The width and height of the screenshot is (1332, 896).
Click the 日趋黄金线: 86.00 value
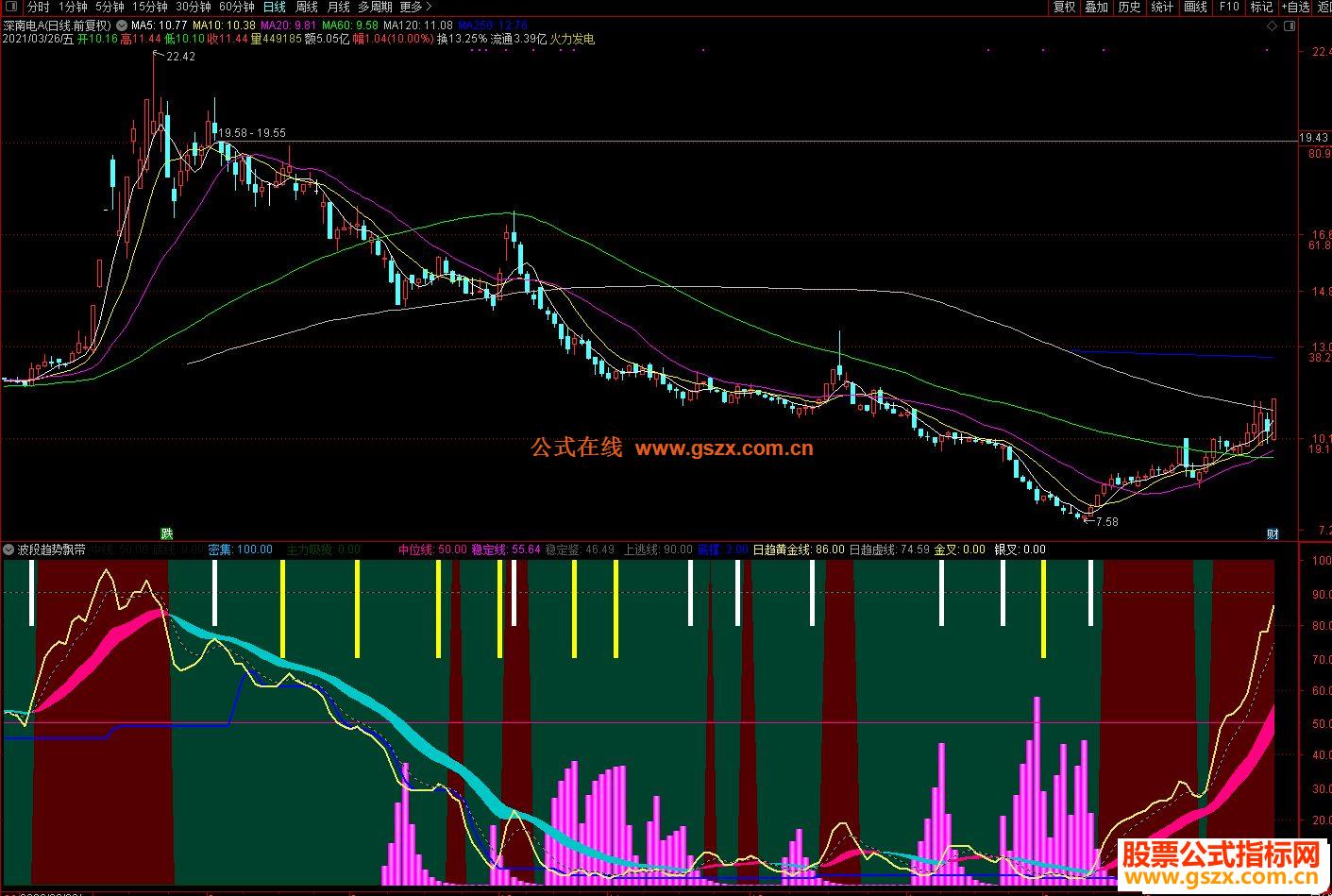pos(799,549)
